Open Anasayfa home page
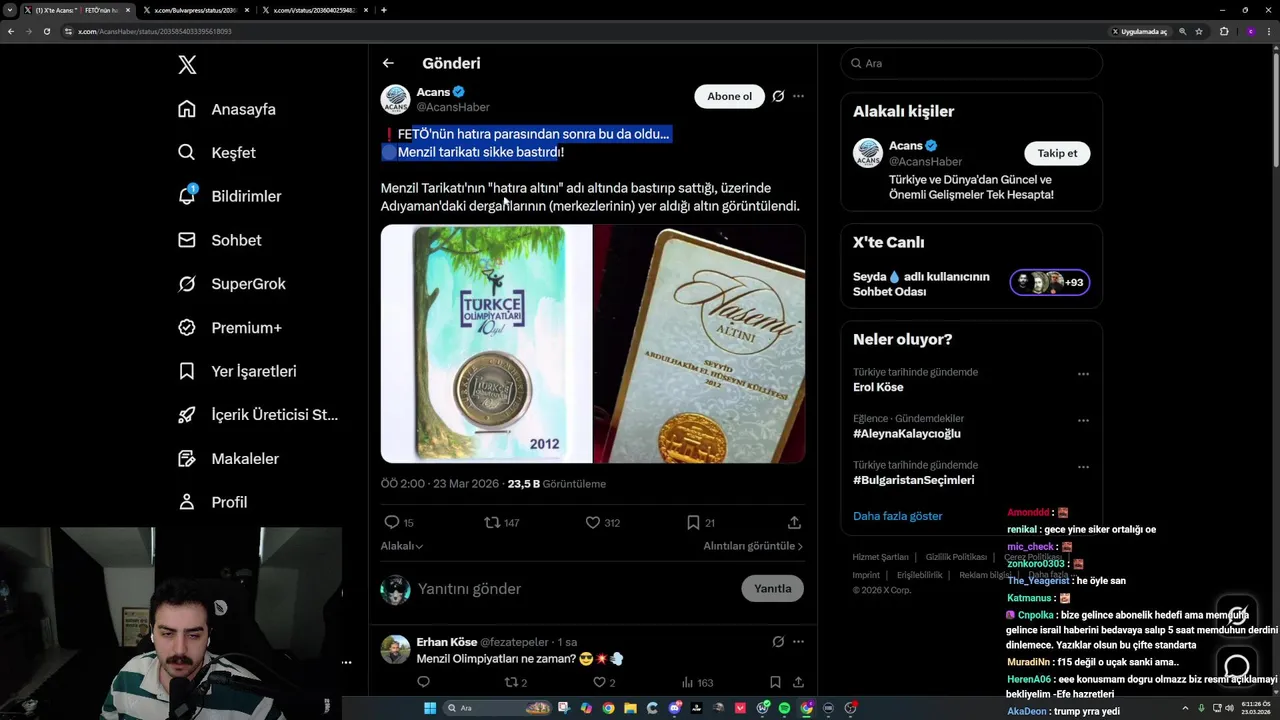 tap(227, 109)
